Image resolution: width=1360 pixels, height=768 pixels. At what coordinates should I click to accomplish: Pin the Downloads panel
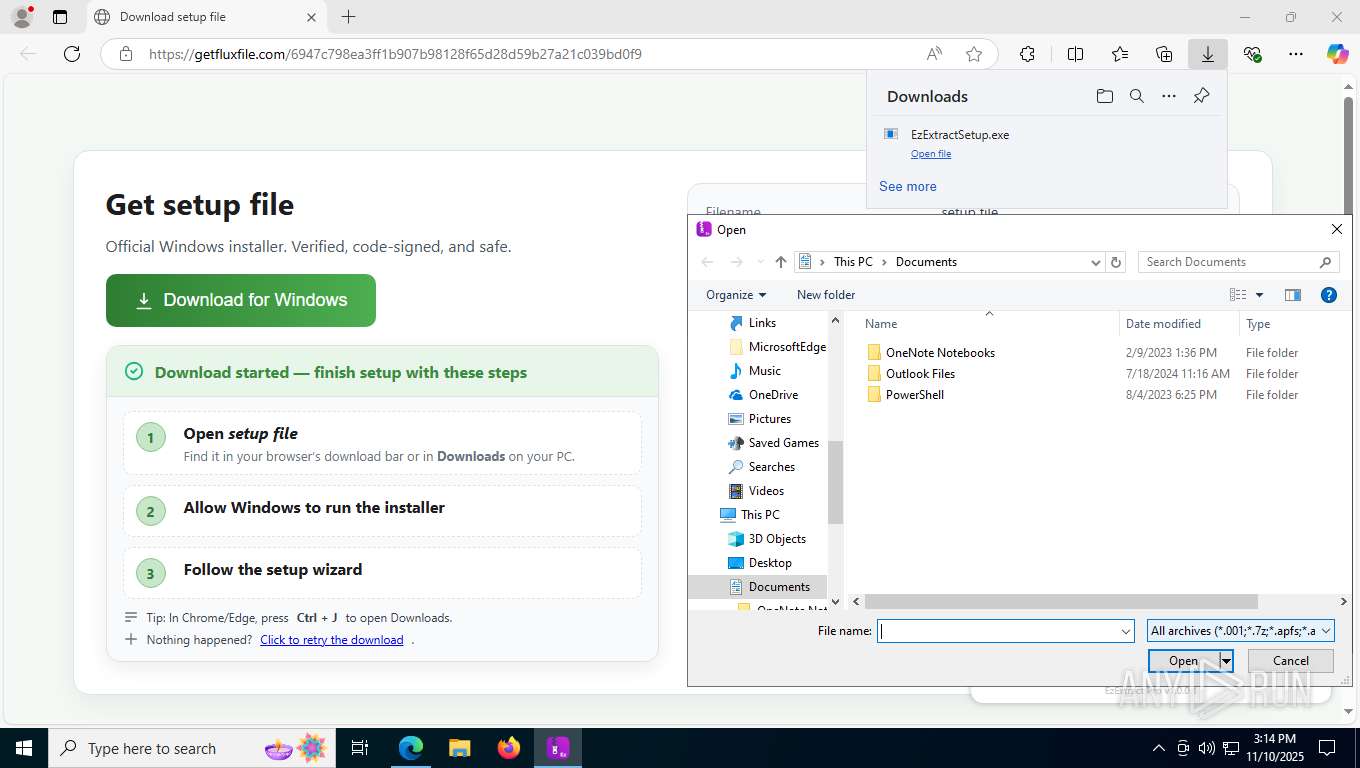tap(1202, 96)
